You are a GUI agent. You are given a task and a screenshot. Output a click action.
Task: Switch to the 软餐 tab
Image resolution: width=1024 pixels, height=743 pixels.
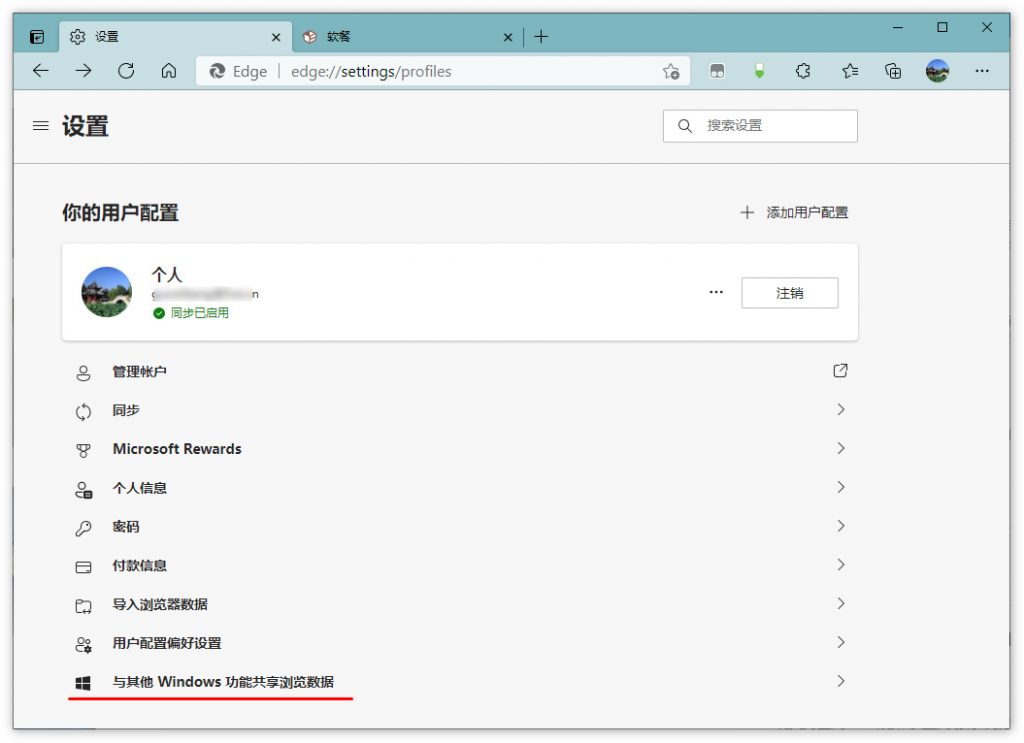(x=400, y=37)
